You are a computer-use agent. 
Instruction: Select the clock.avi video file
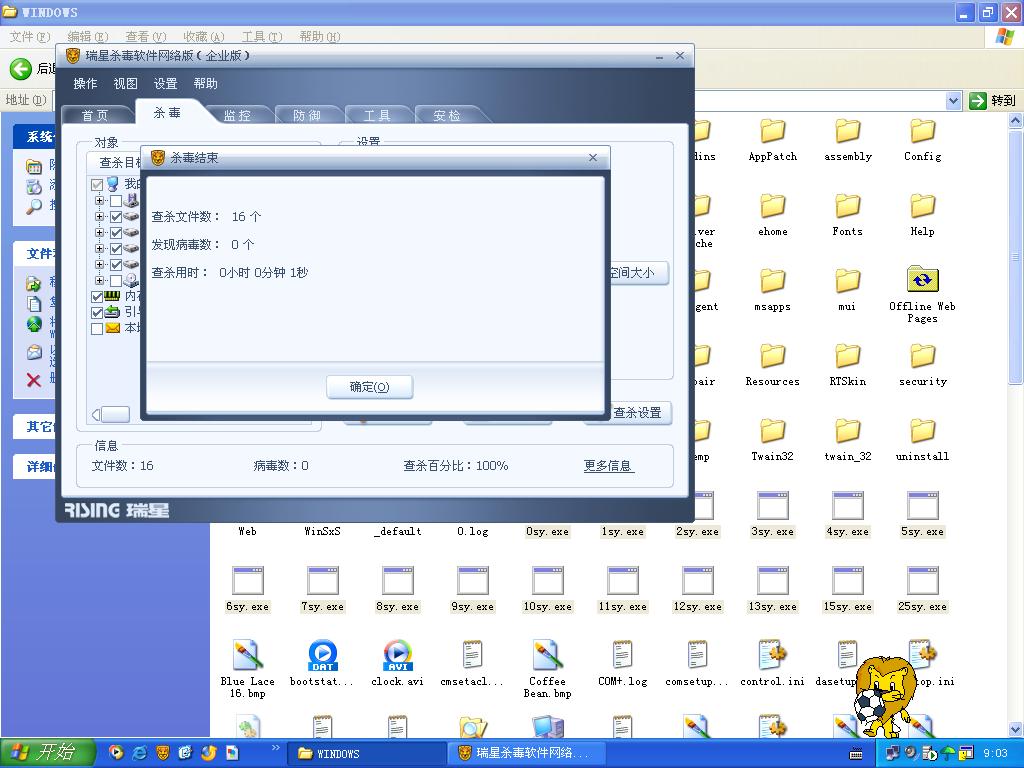(x=398, y=655)
